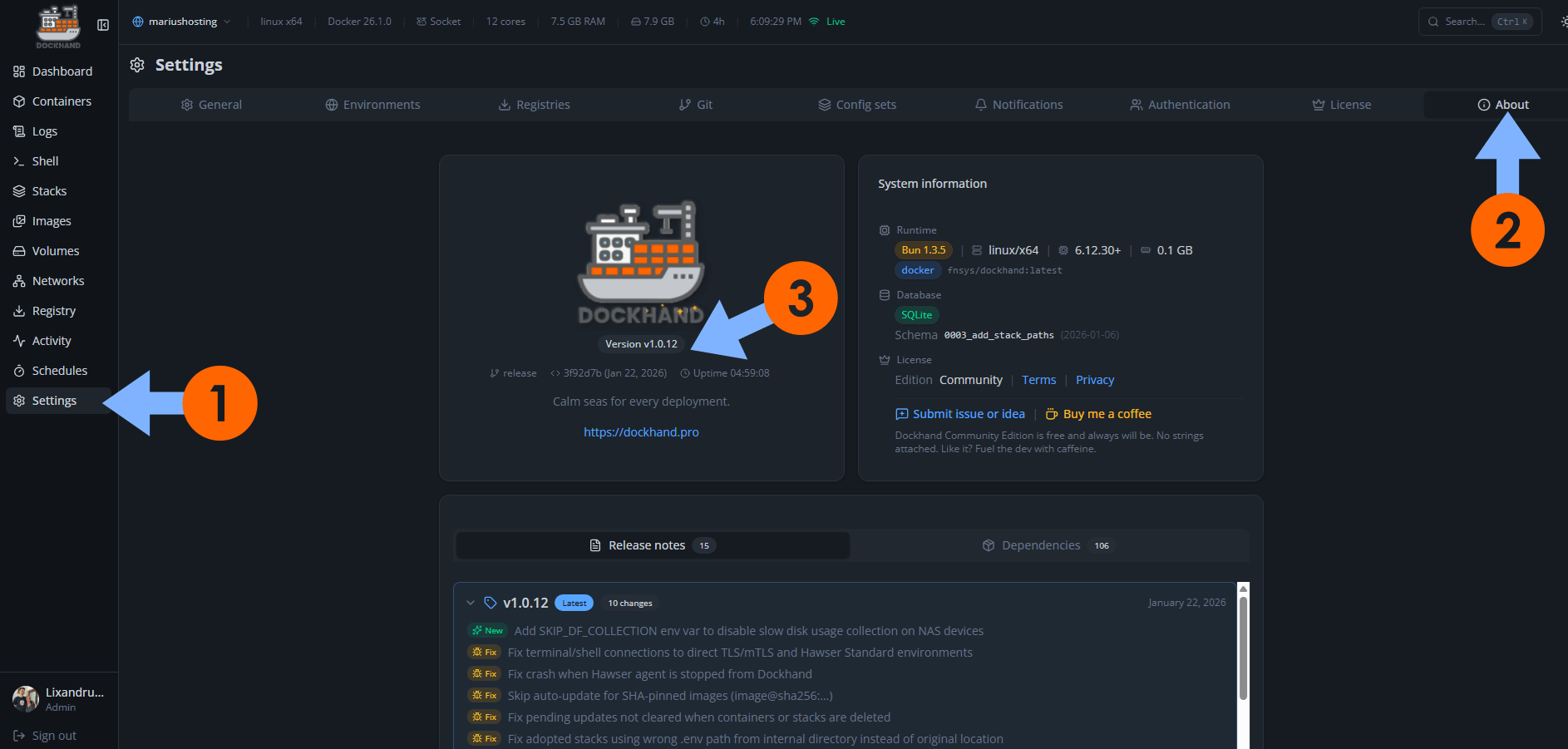Open the Networks section
Screen dimensions: 1568x749
click(57, 280)
